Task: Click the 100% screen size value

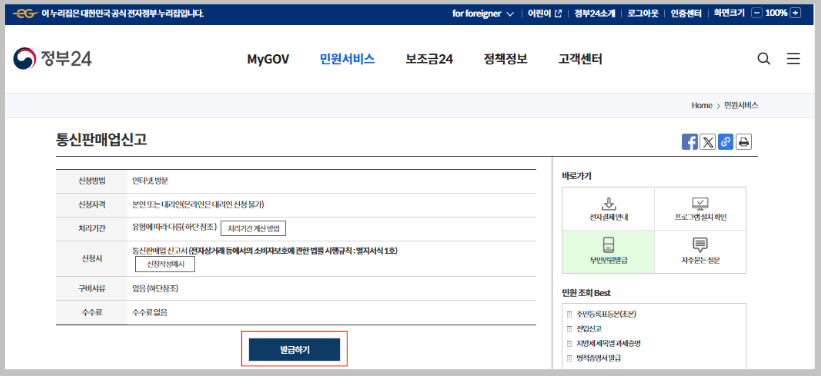Action: pos(776,13)
